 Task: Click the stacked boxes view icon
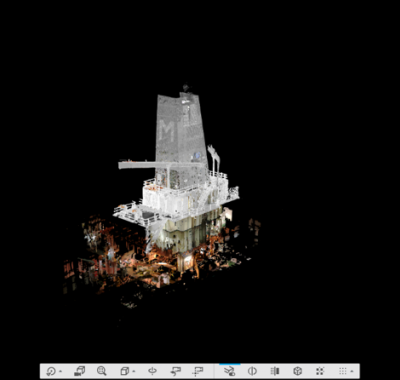pos(79,371)
